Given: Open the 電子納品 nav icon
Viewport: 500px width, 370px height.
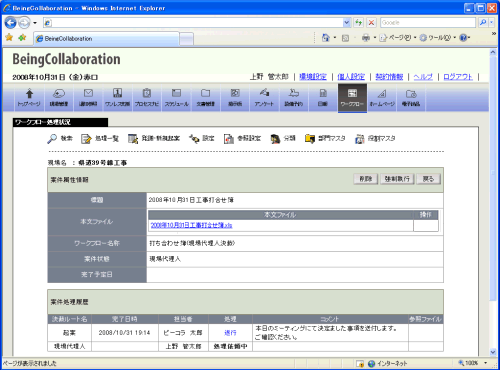Looking at the screenshot, I should pos(411,97).
